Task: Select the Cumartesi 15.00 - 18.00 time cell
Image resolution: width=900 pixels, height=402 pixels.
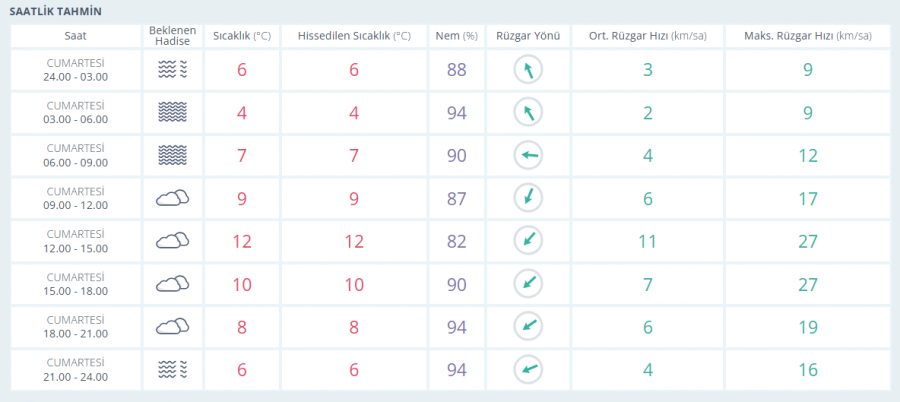Action: [76, 284]
